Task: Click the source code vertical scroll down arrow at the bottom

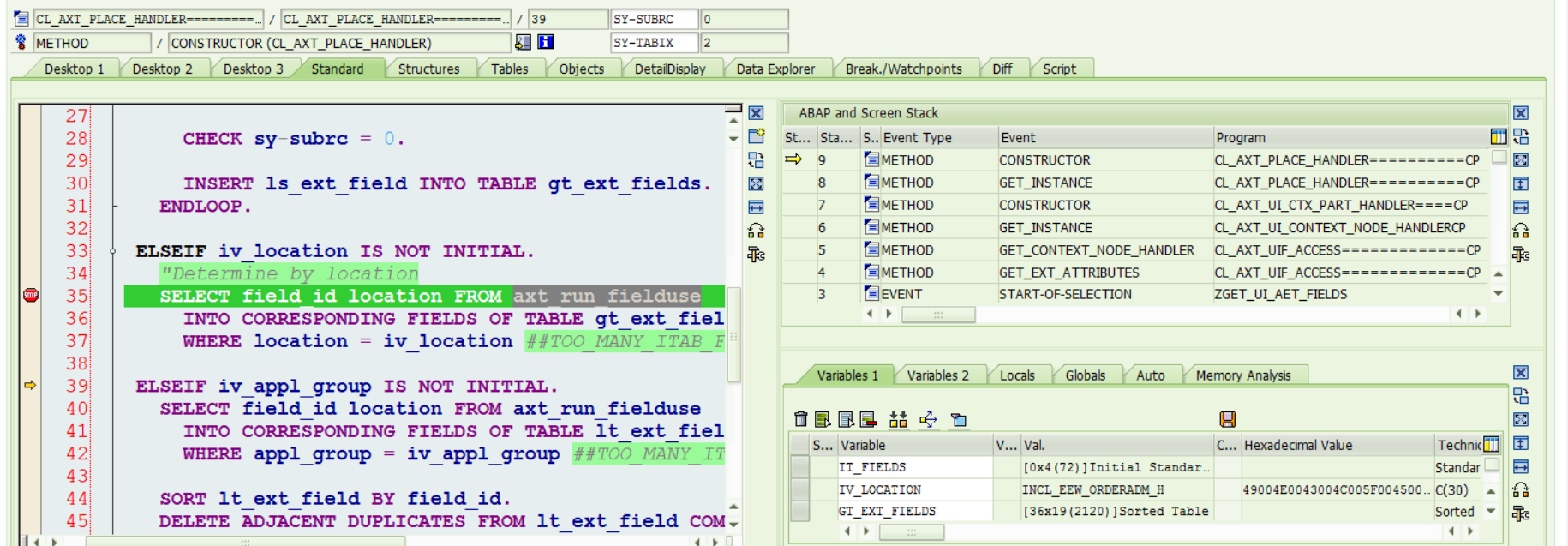Action: 733,524
